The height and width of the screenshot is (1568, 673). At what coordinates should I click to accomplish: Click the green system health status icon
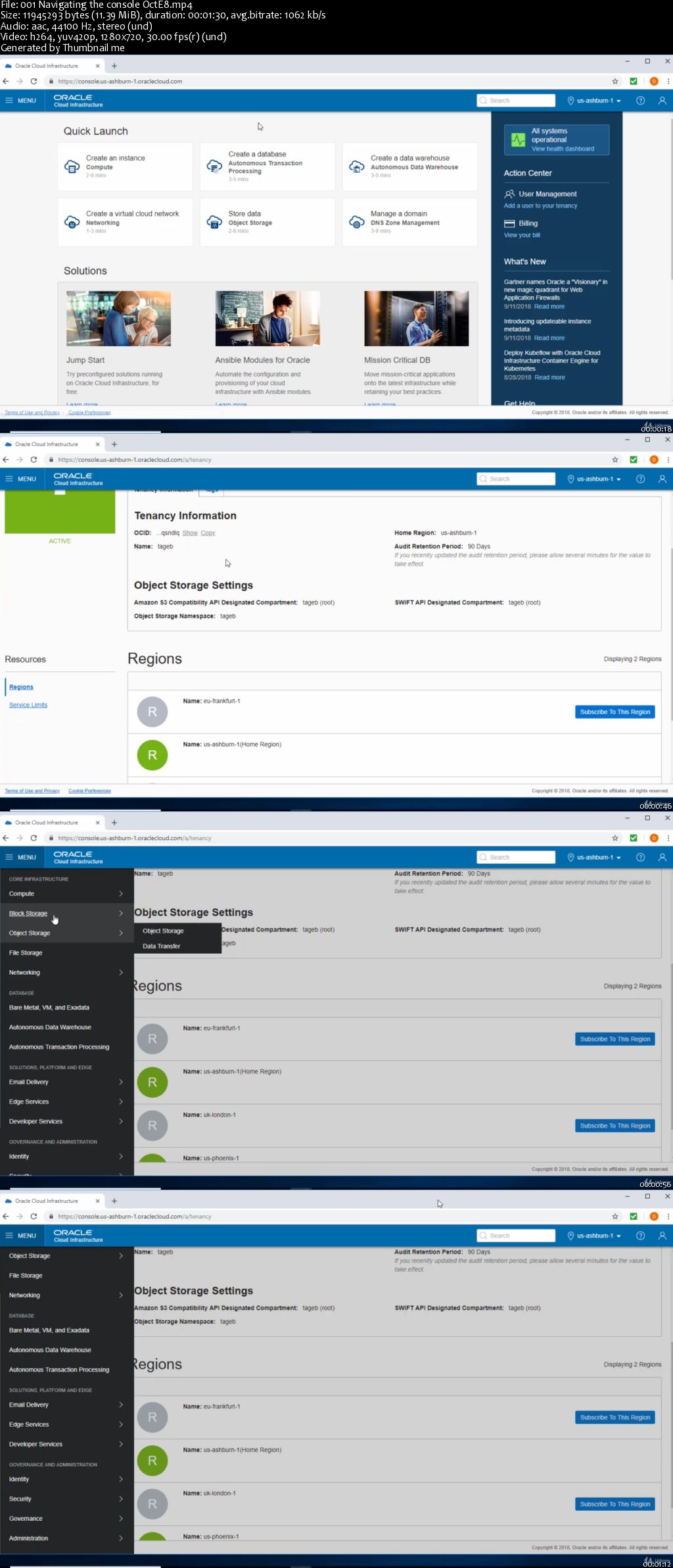pyautogui.click(x=519, y=140)
